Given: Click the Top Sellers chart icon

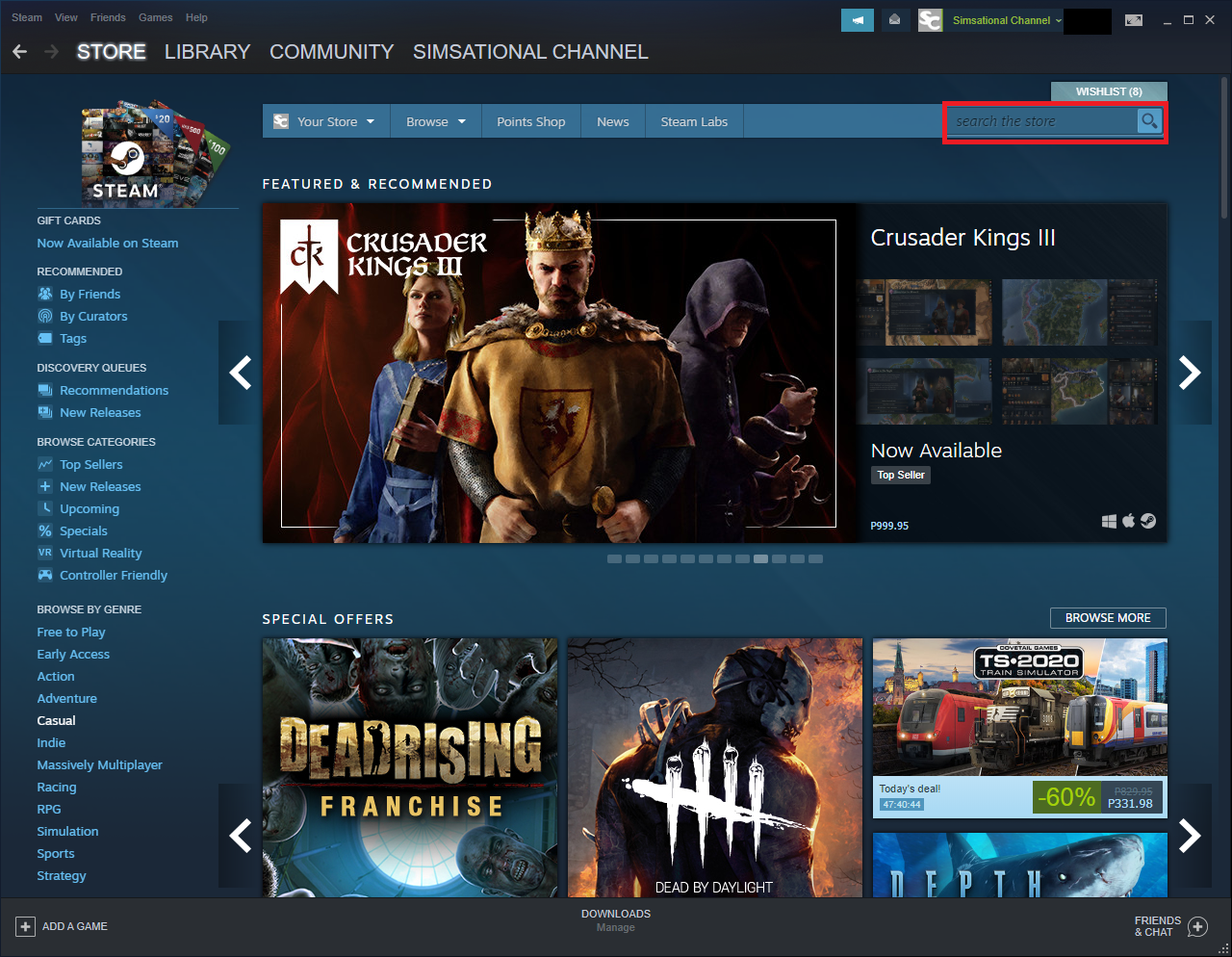Looking at the screenshot, I should click(45, 464).
